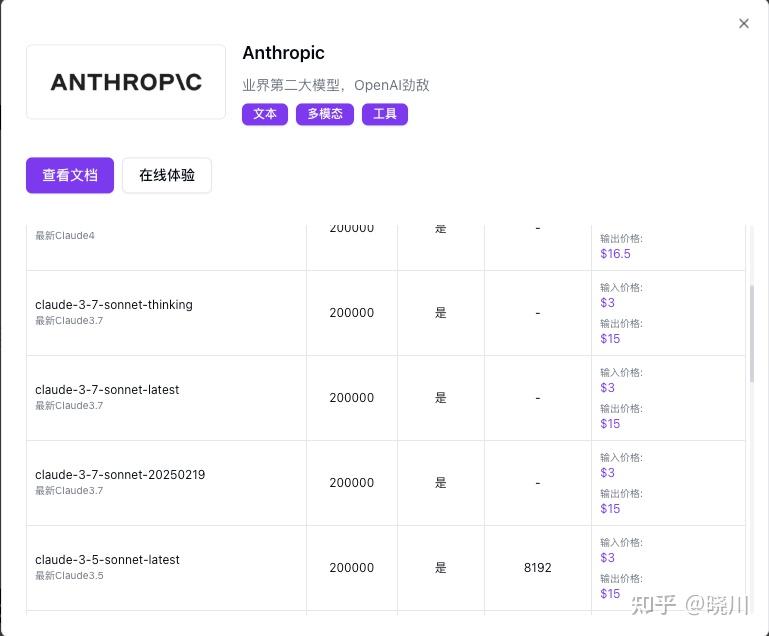Screen dimensions: 769x636
Task: Click the $16.5 output price
Action: point(615,254)
